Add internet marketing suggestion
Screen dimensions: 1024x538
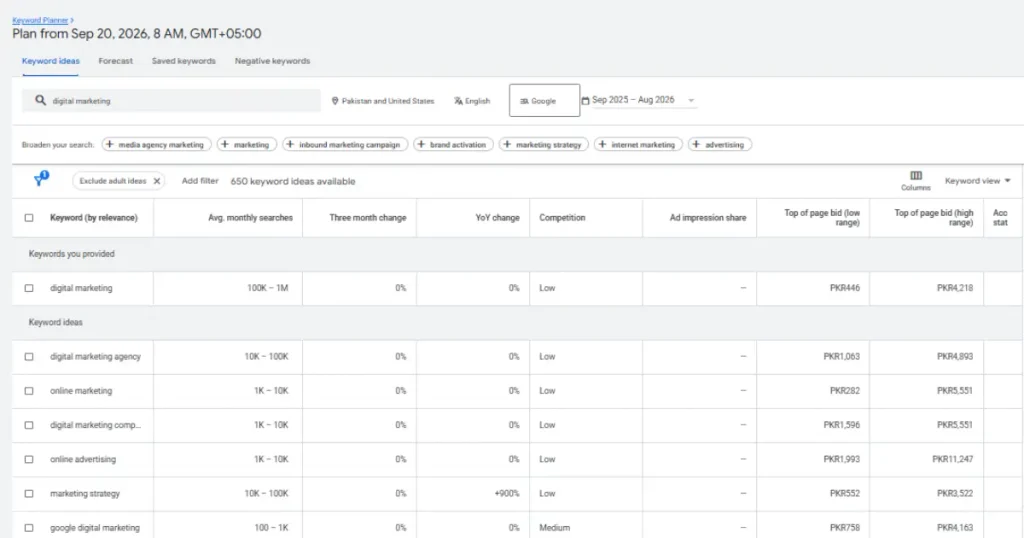pyautogui.click(x=638, y=144)
